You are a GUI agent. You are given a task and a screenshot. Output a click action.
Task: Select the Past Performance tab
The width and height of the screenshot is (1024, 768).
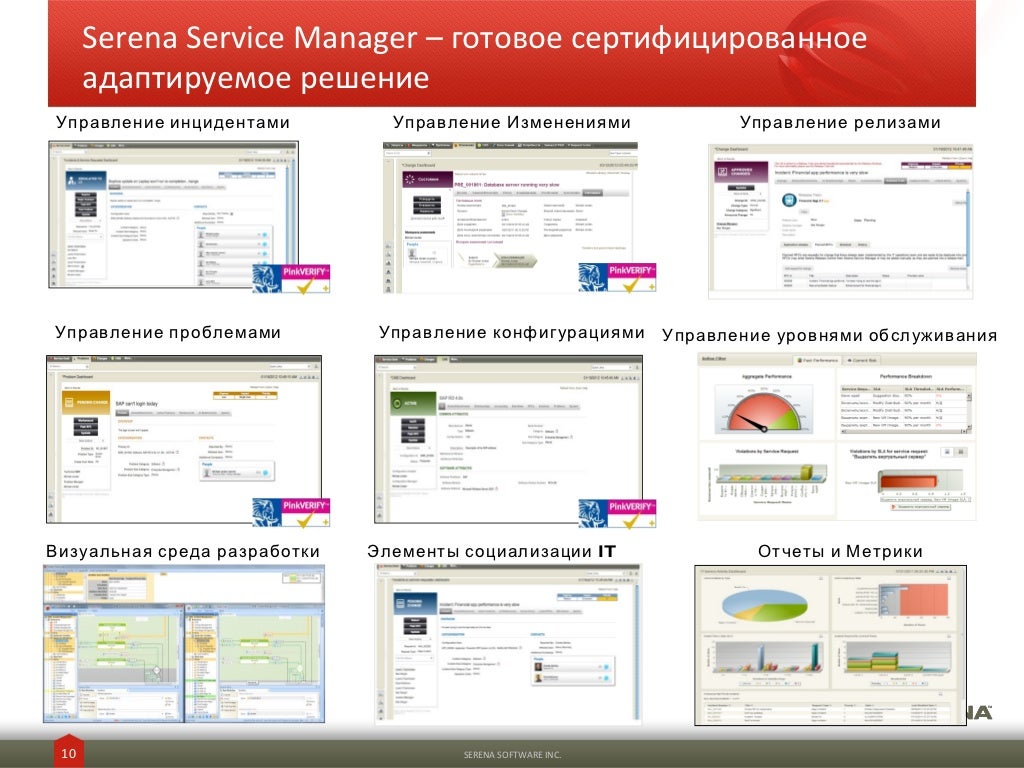point(816,360)
